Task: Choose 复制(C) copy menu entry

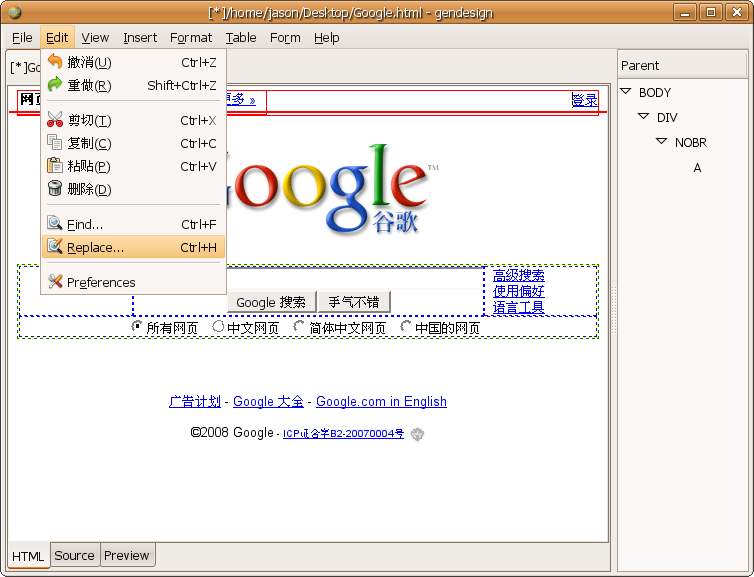Action: coord(134,143)
